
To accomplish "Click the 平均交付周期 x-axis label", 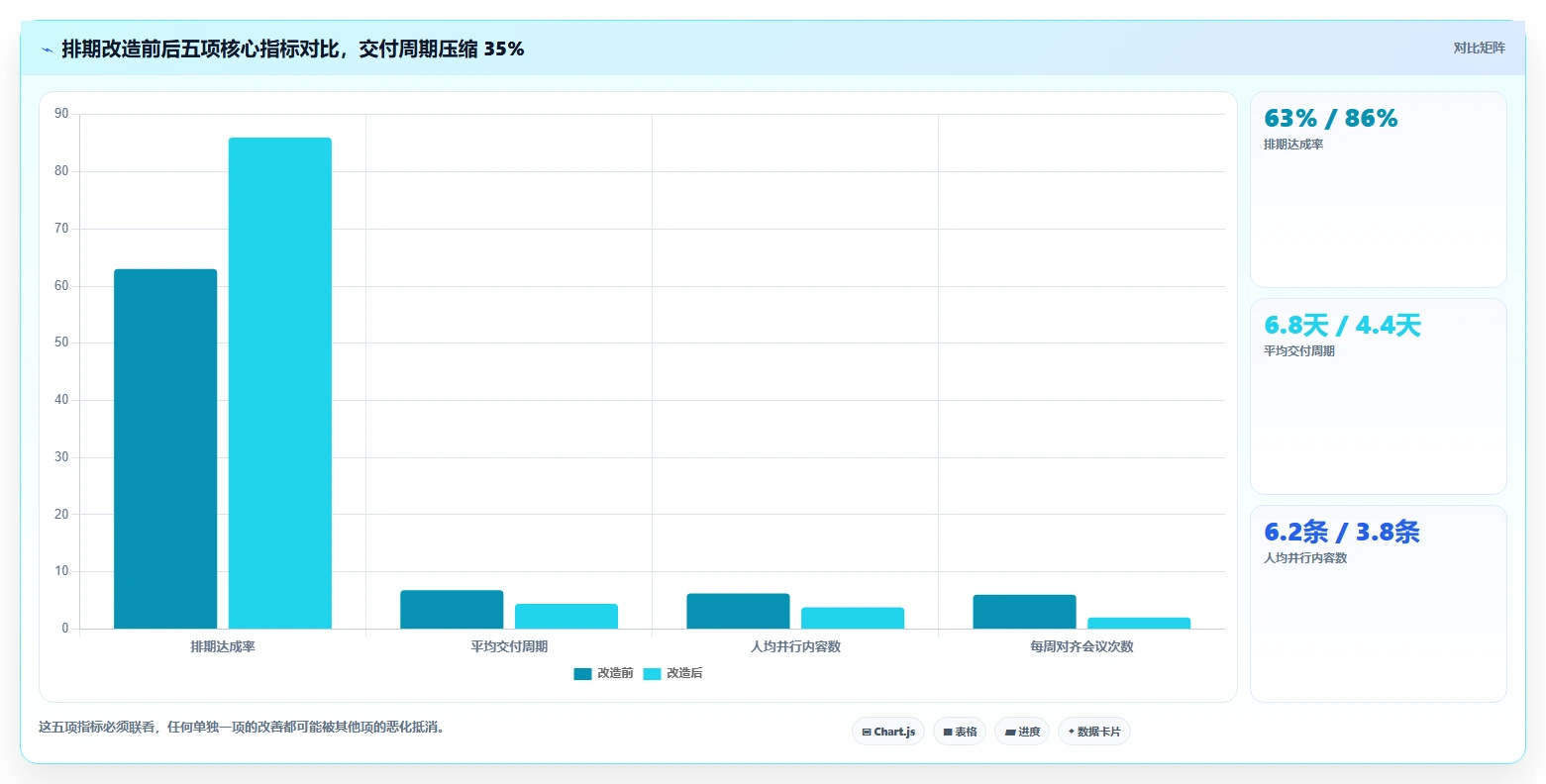I will (509, 646).
